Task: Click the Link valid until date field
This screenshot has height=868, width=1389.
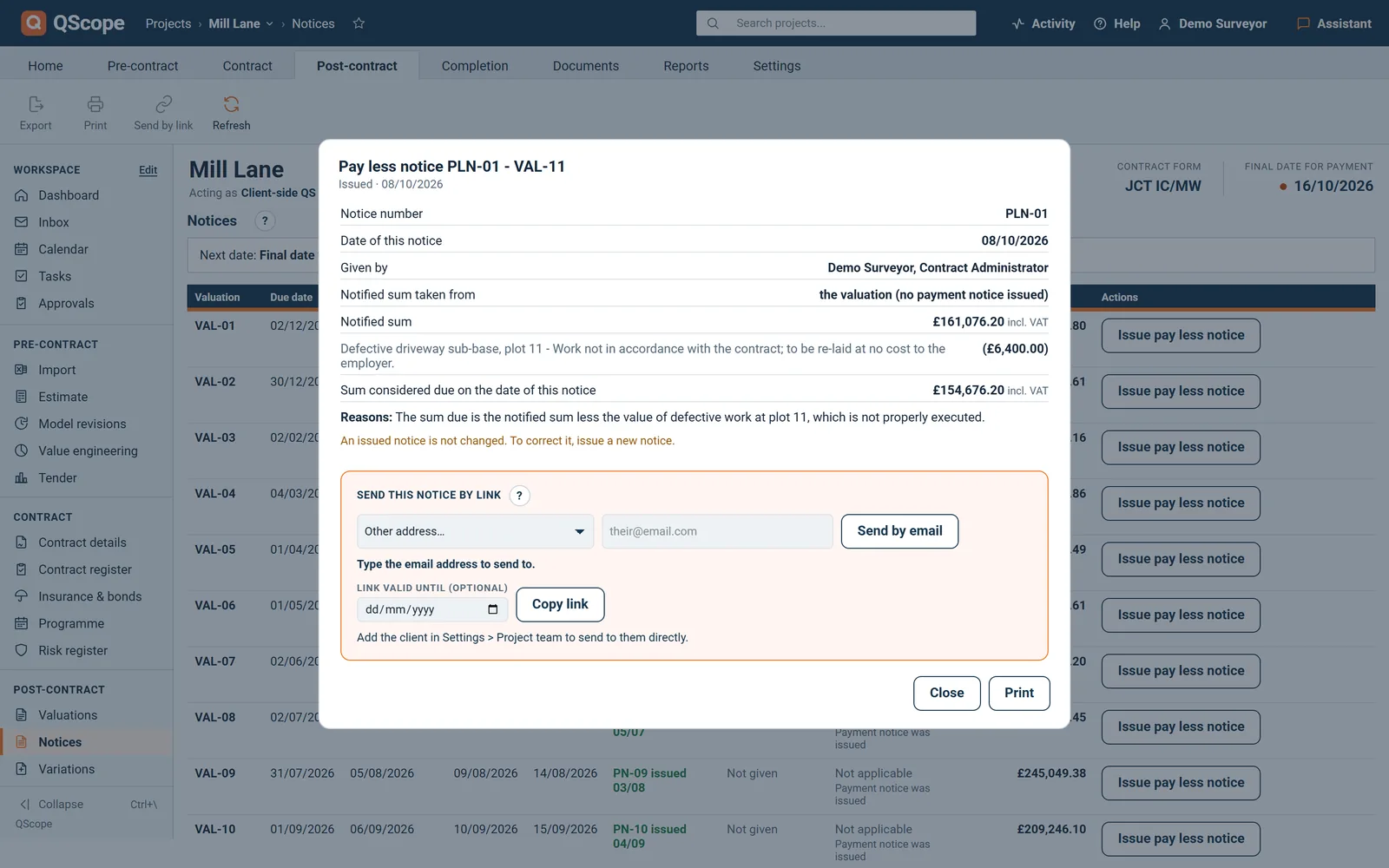Action: tap(432, 609)
